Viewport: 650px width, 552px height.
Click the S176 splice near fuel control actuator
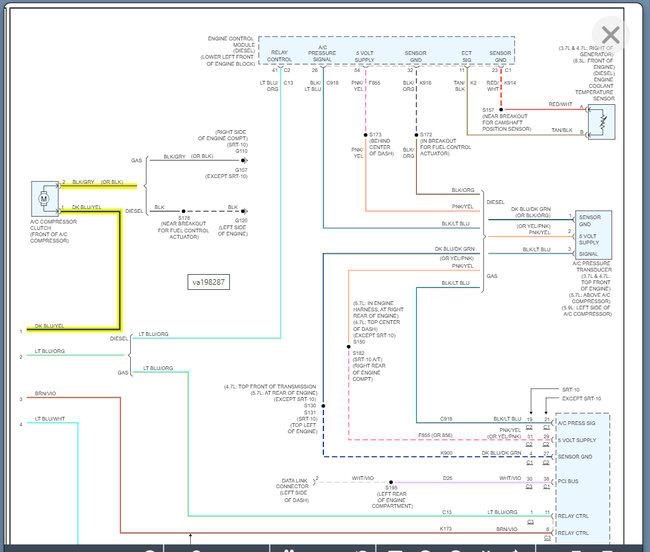[x=185, y=210]
